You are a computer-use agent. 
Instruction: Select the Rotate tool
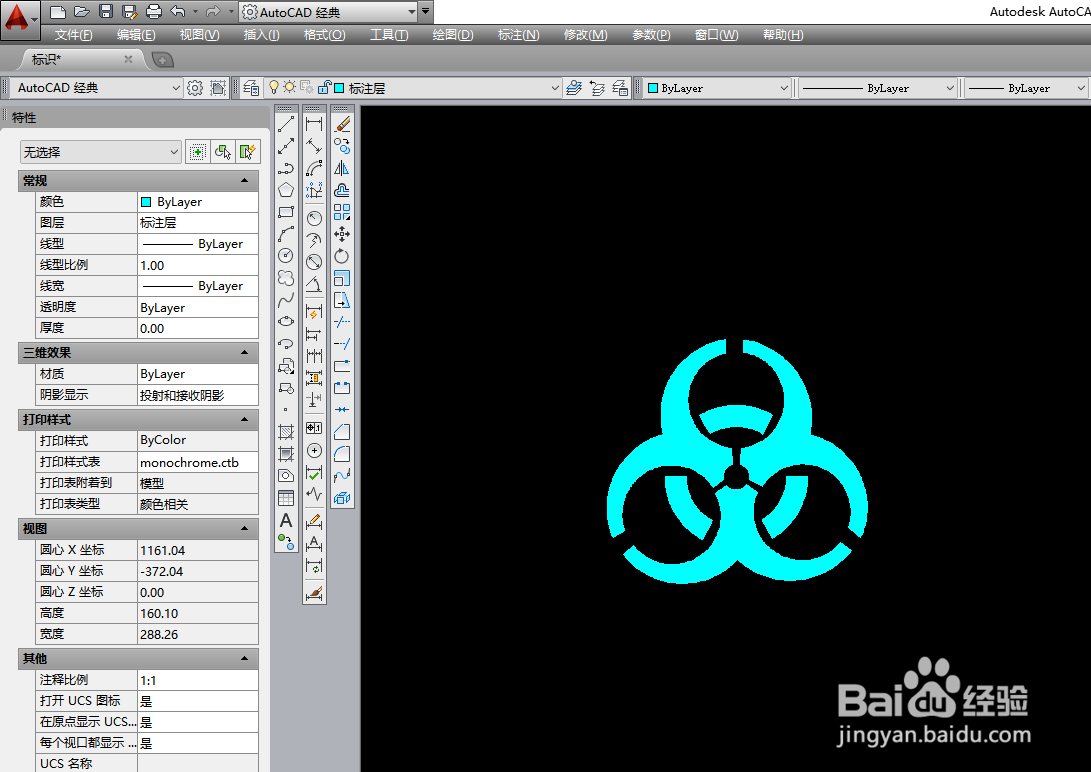(x=342, y=256)
